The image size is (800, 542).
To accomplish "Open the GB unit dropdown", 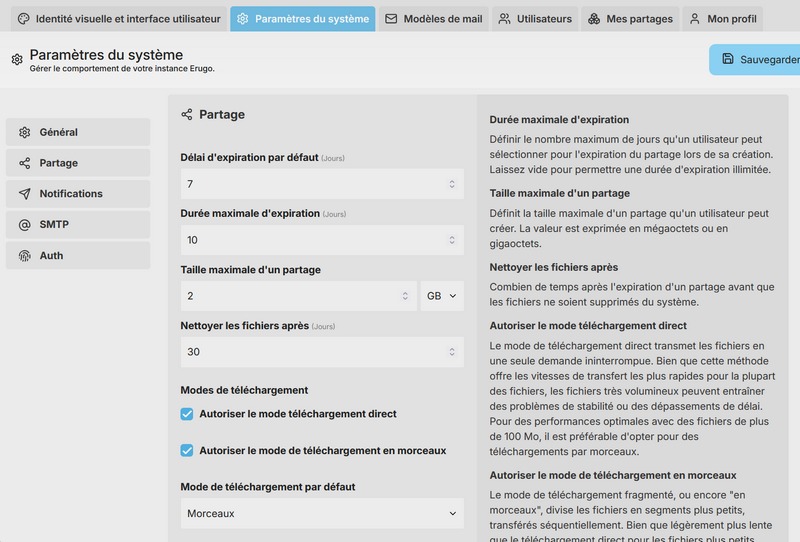I will pos(442,296).
